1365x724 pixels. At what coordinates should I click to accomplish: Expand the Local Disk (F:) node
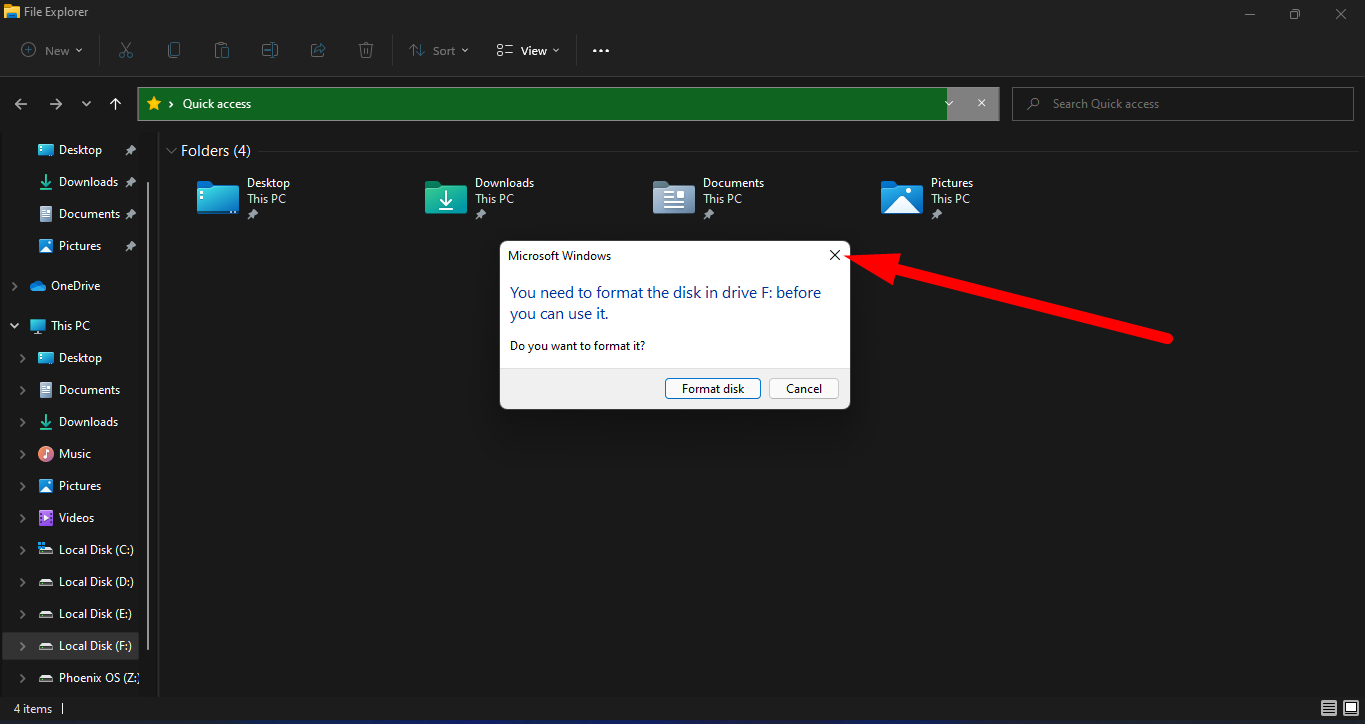coord(23,646)
